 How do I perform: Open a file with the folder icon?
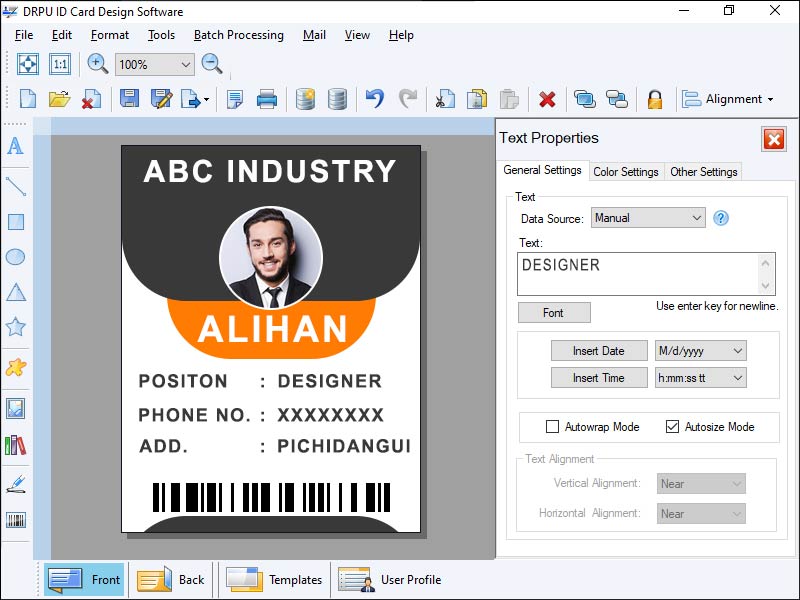59,98
